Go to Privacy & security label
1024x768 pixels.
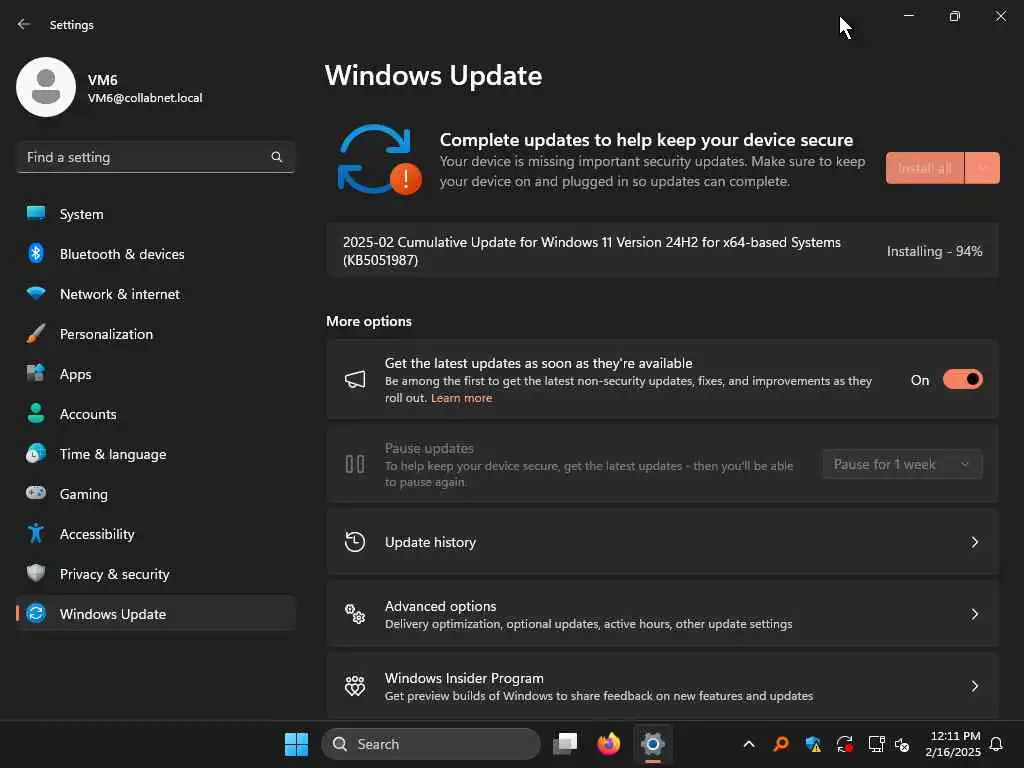(114, 574)
